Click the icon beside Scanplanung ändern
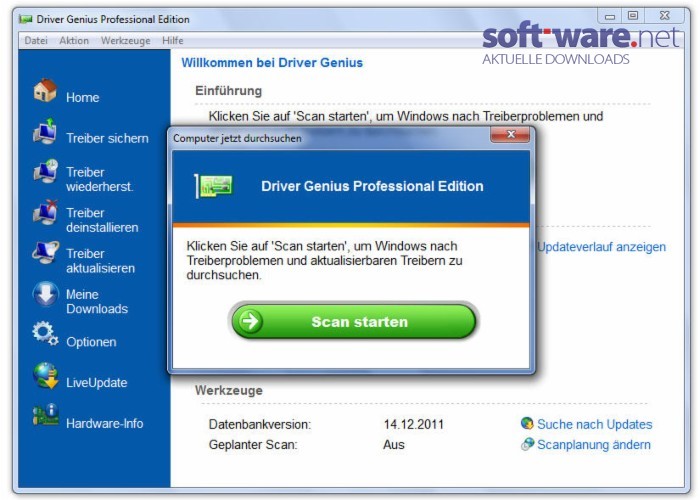700x500 pixels. pos(527,444)
